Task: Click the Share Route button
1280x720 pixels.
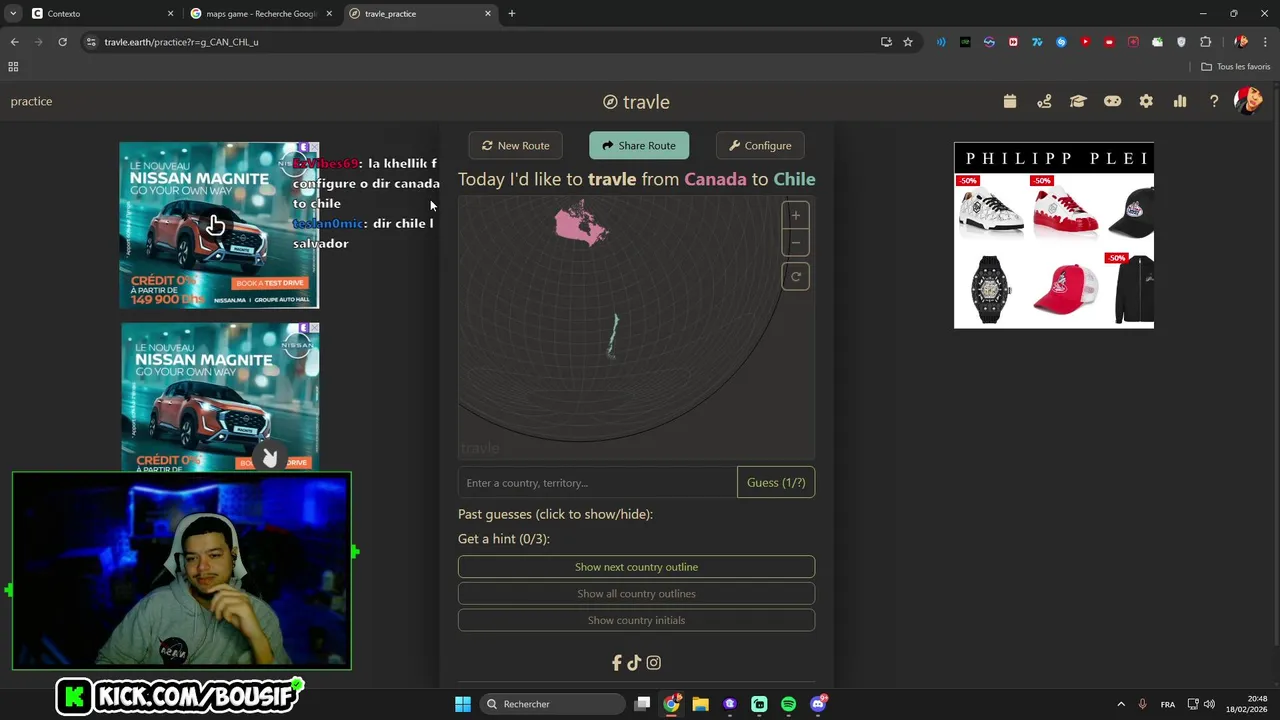Action: click(639, 145)
